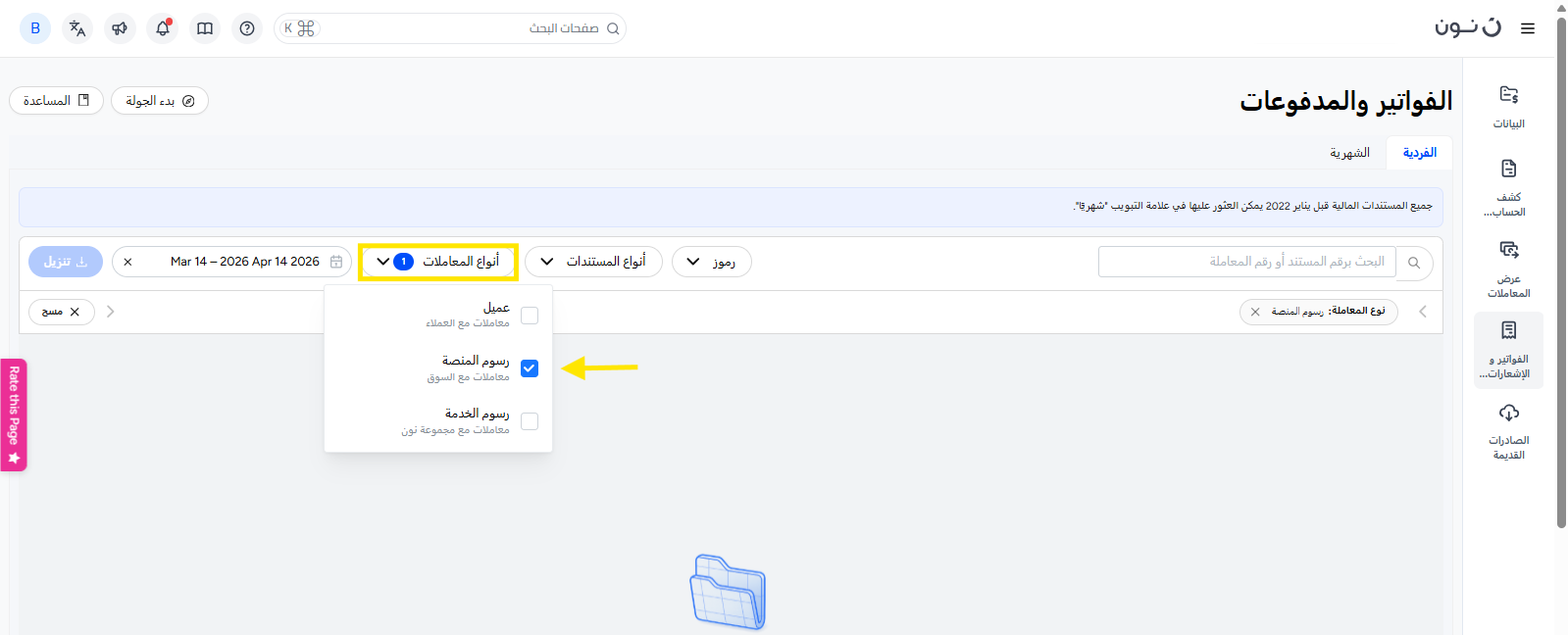Image resolution: width=1568 pixels, height=635 pixels.
Task: Open the notifications bell icon
Action: pyautogui.click(x=163, y=28)
